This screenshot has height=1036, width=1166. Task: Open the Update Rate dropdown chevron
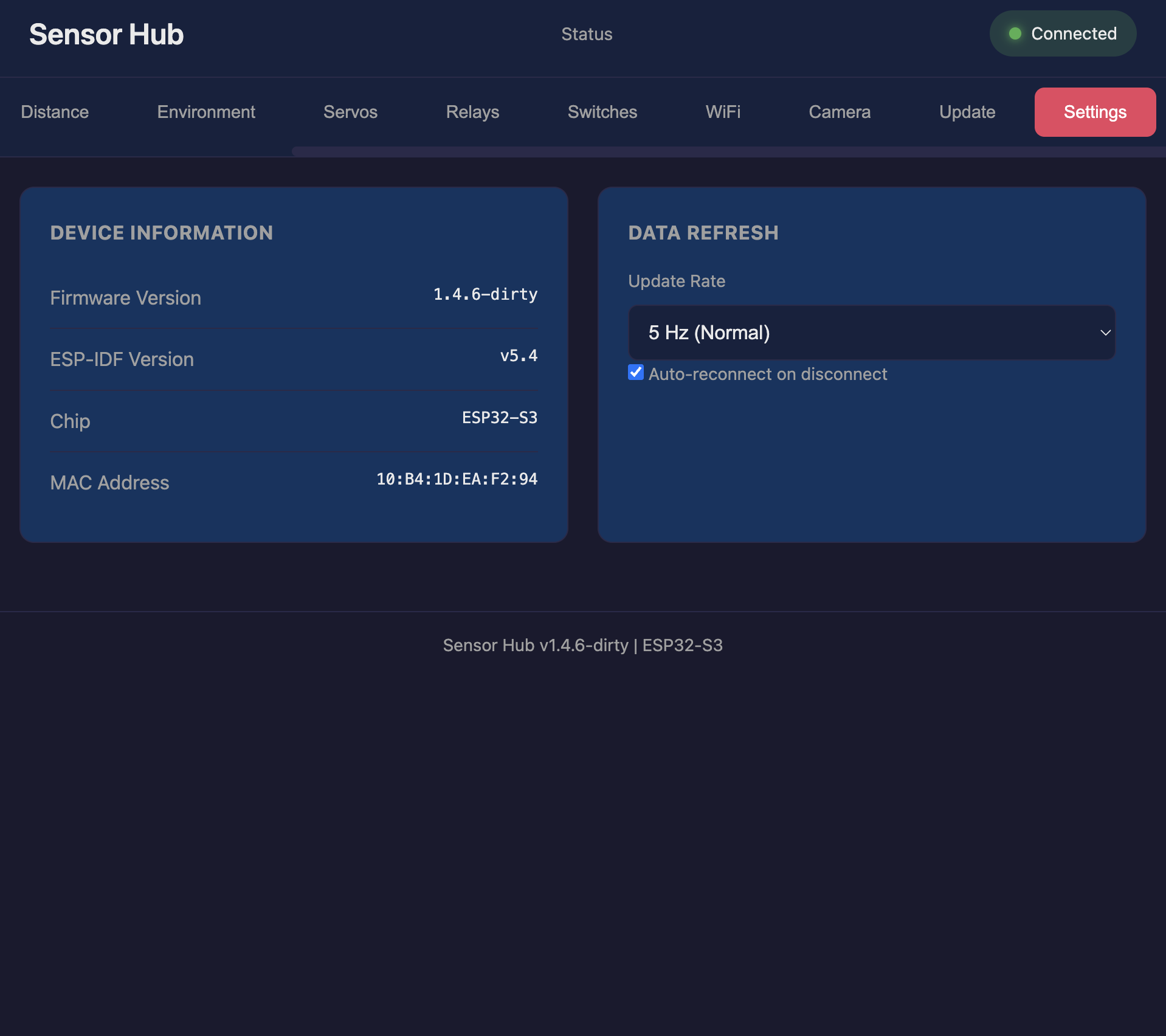[1105, 333]
